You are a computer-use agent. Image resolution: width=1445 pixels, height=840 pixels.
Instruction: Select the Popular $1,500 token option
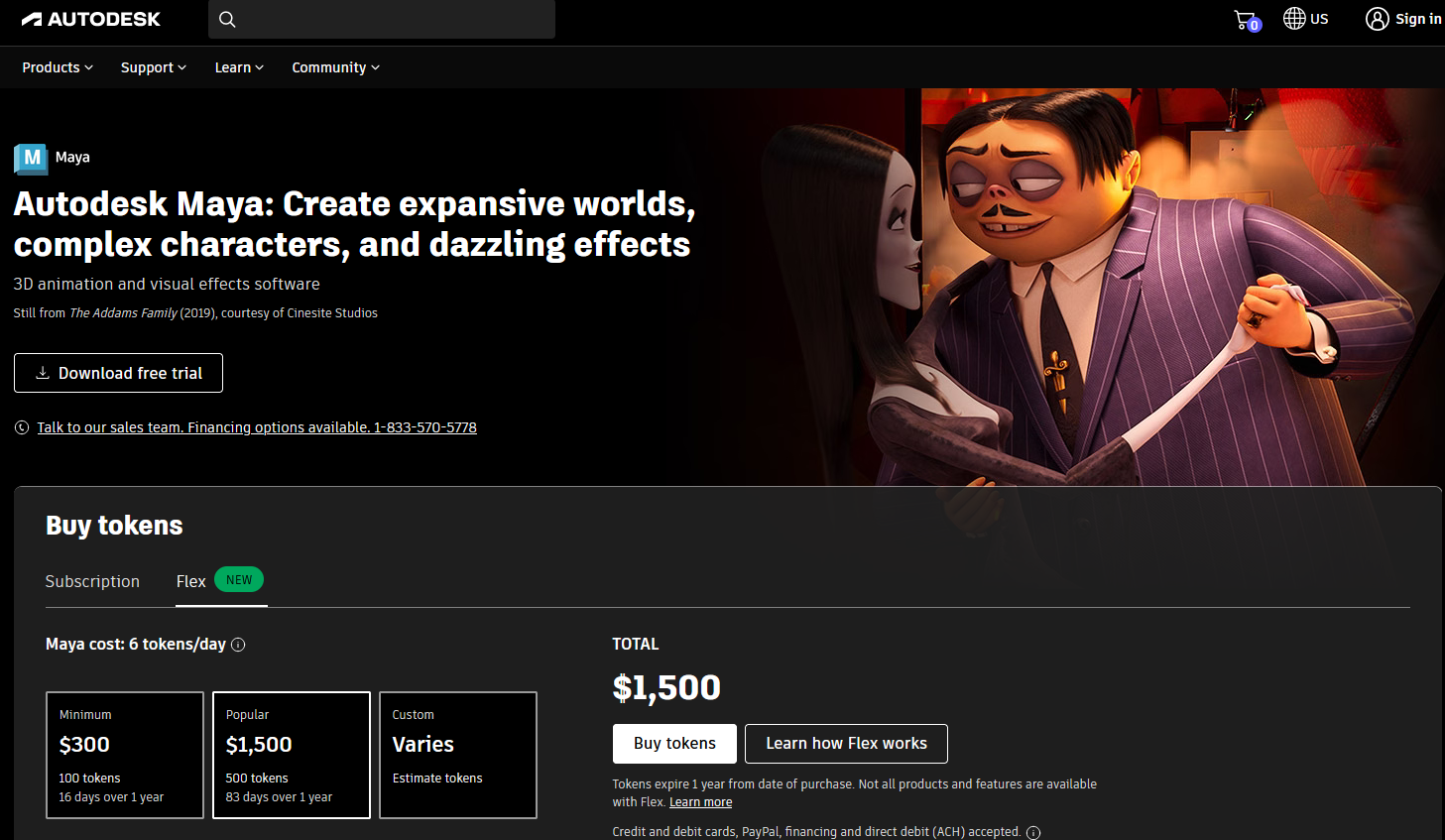(x=292, y=755)
